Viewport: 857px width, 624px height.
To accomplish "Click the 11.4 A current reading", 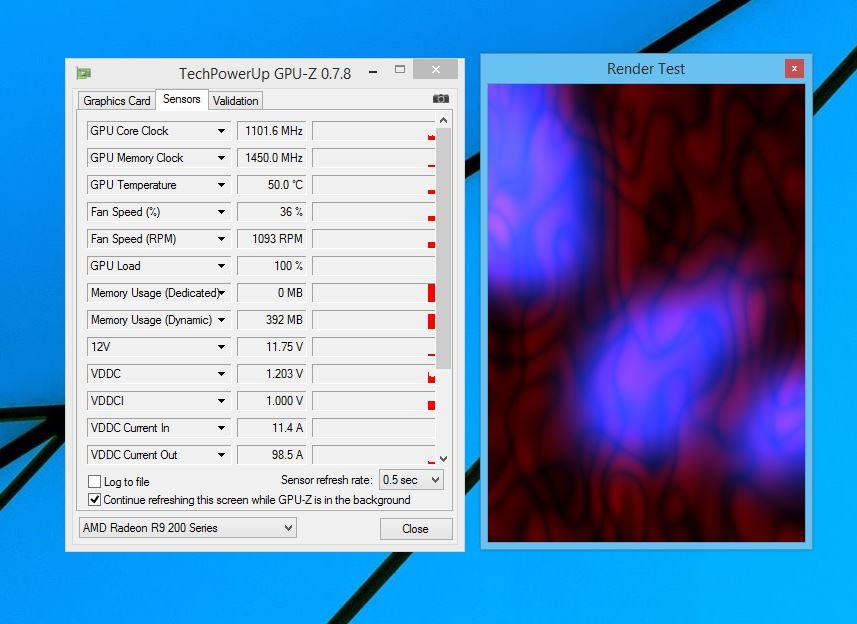I will pyautogui.click(x=272, y=428).
